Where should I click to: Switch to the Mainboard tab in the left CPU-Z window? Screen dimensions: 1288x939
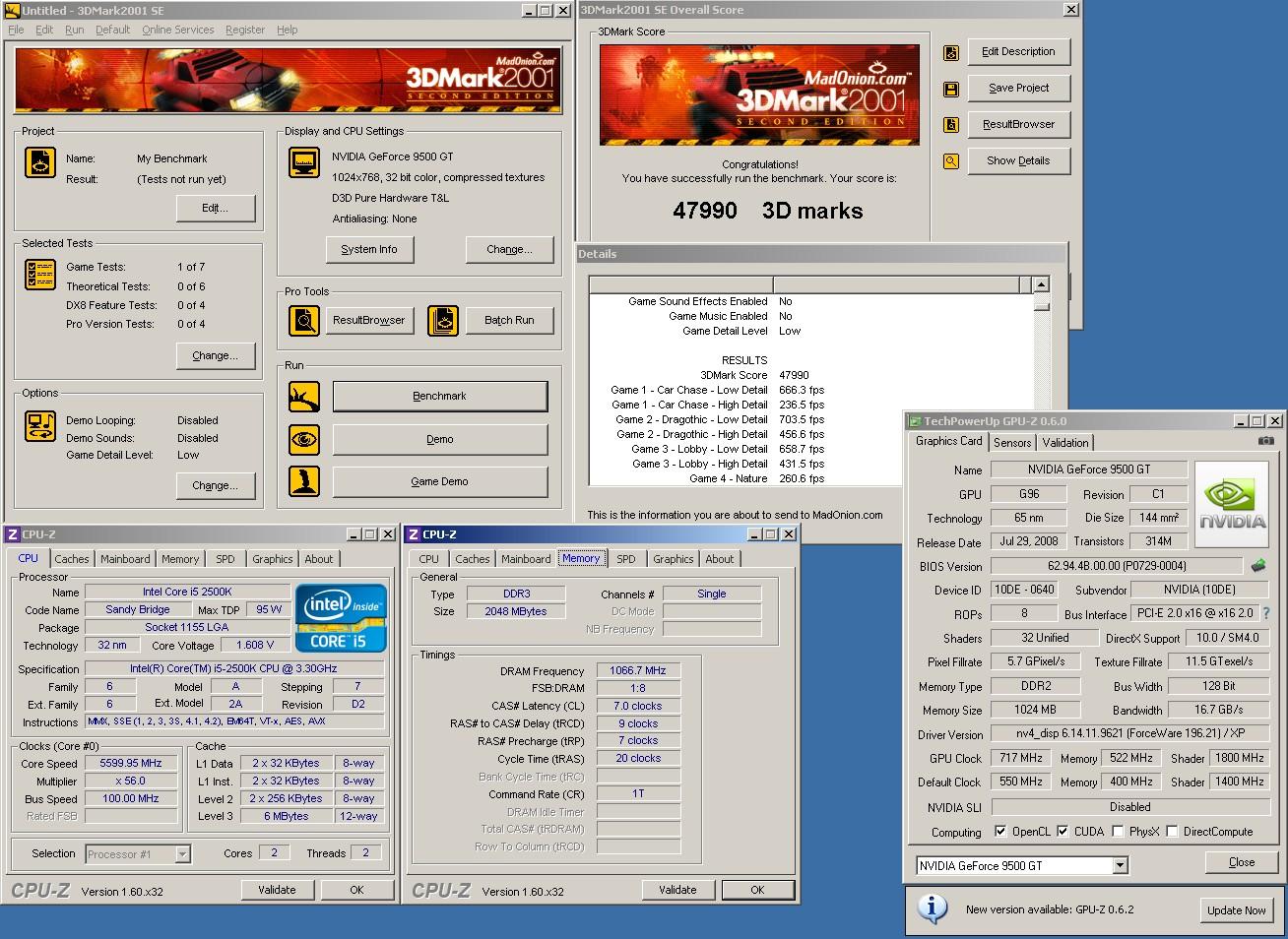point(125,559)
